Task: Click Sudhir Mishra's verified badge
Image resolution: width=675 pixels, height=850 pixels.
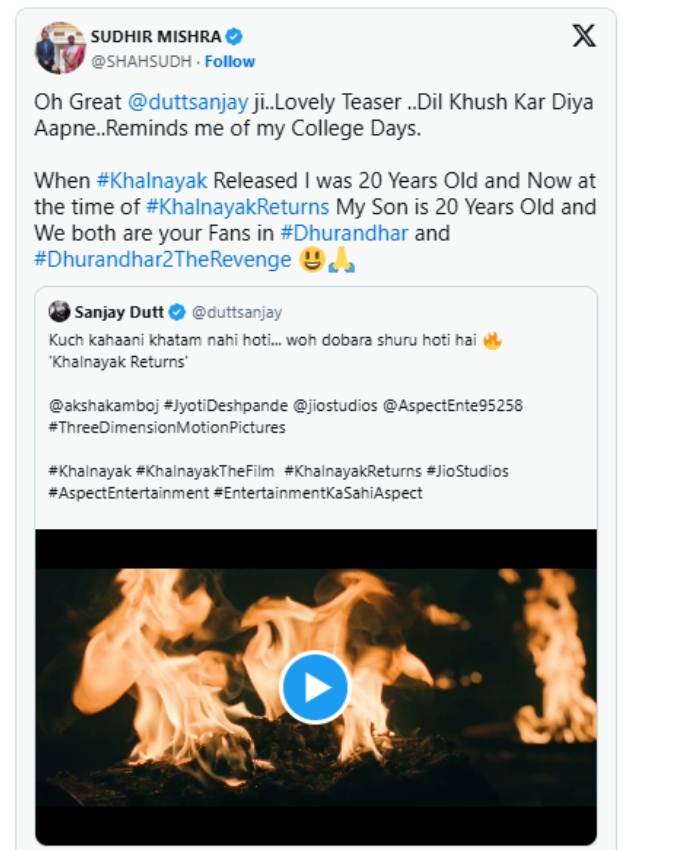Action: click(234, 37)
